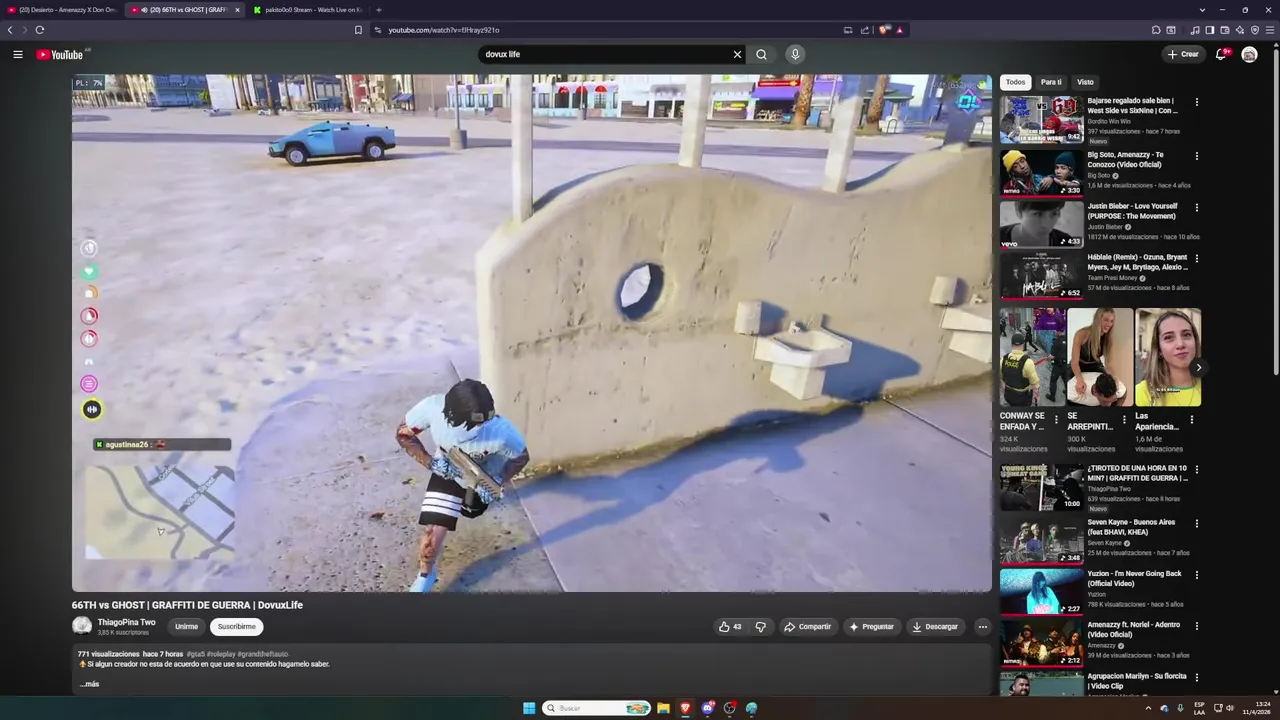Click the Windows taskbar search box

coord(597,708)
